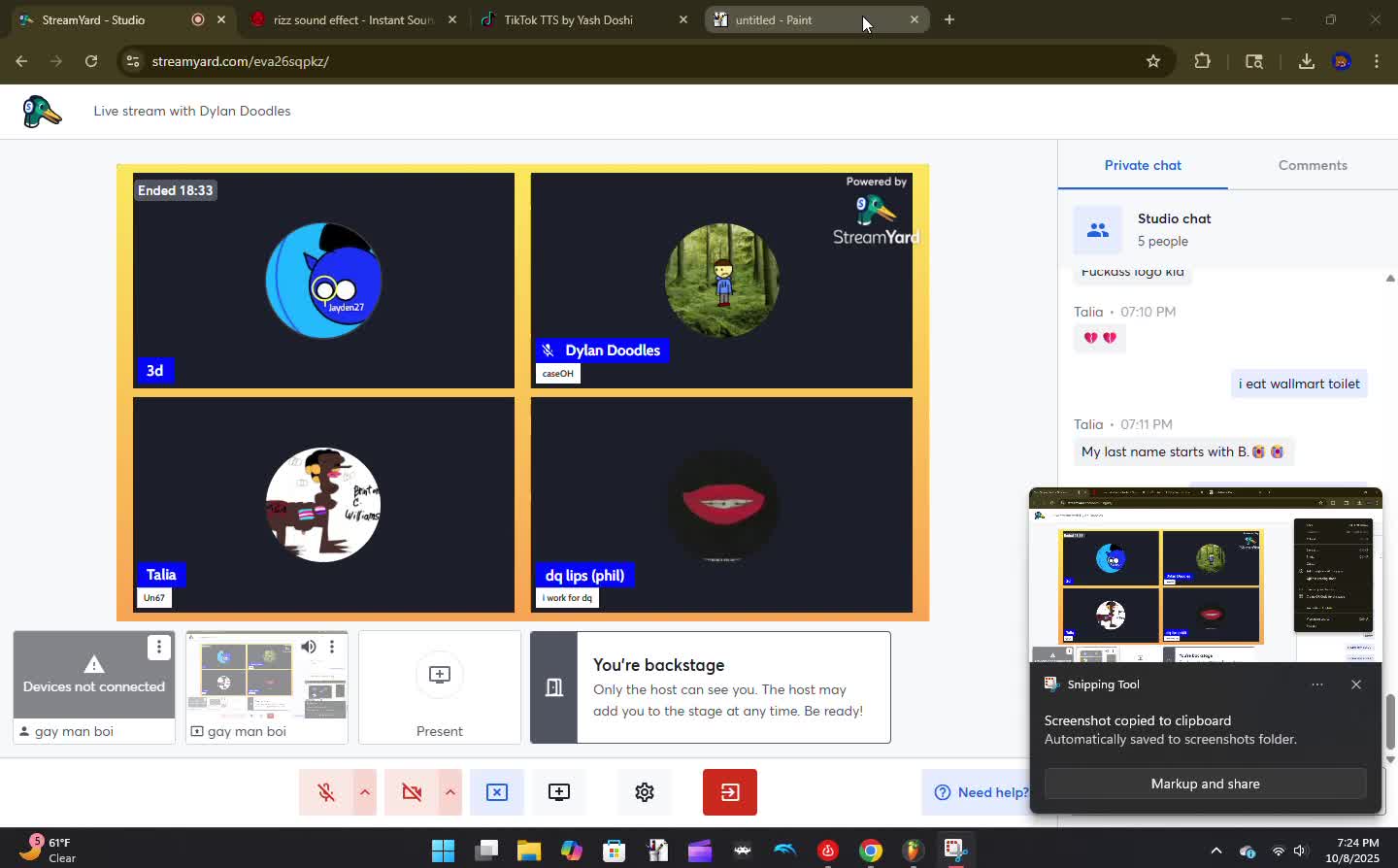Image resolution: width=1398 pixels, height=868 pixels.
Task: Bookmark this page with the star icon
Action: 1153,61
